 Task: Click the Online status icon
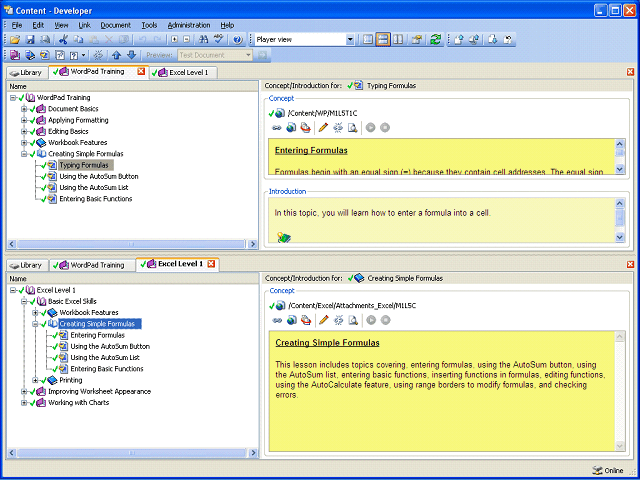point(596,470)
